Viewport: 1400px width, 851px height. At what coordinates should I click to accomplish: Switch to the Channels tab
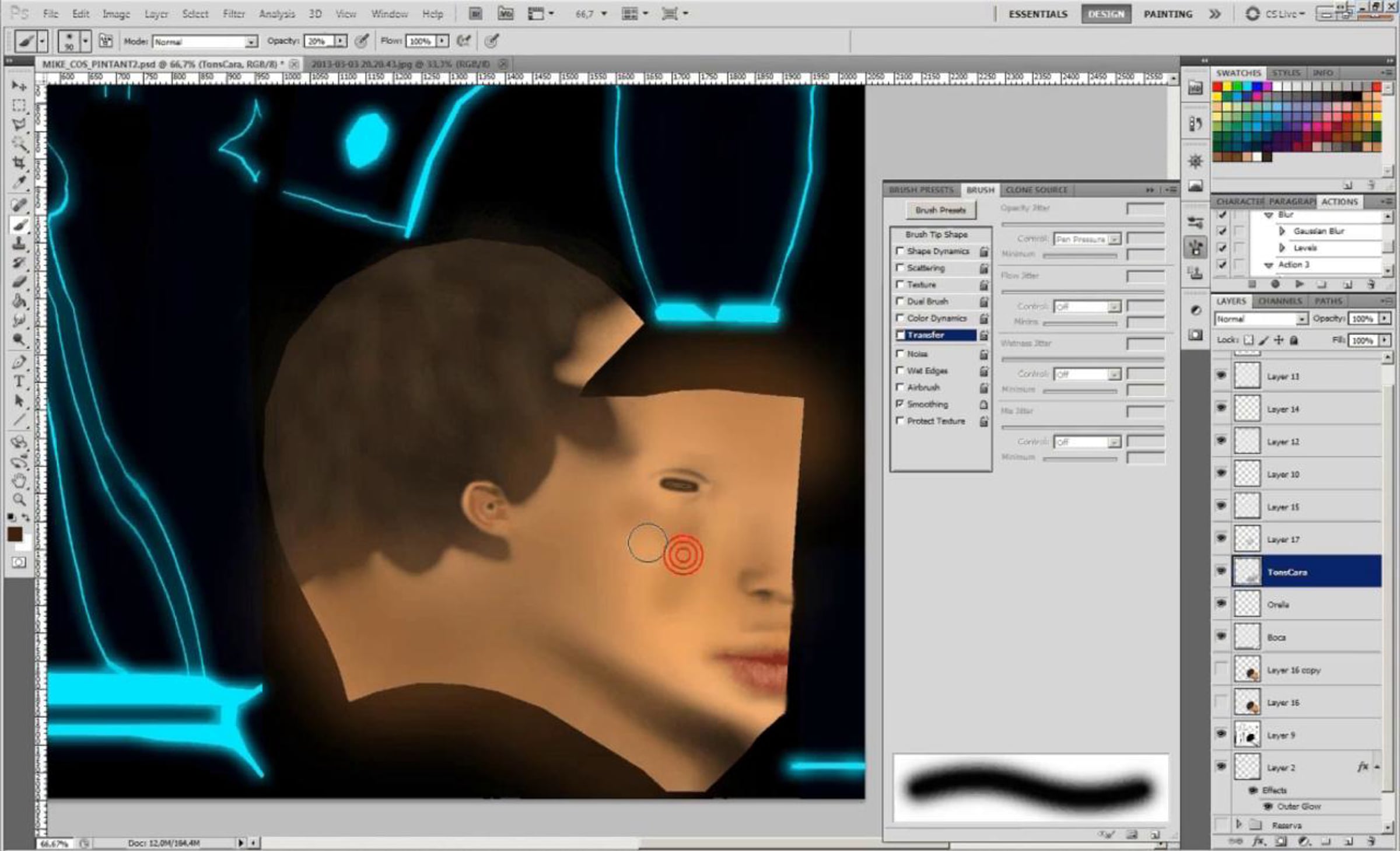point(1280,301)
